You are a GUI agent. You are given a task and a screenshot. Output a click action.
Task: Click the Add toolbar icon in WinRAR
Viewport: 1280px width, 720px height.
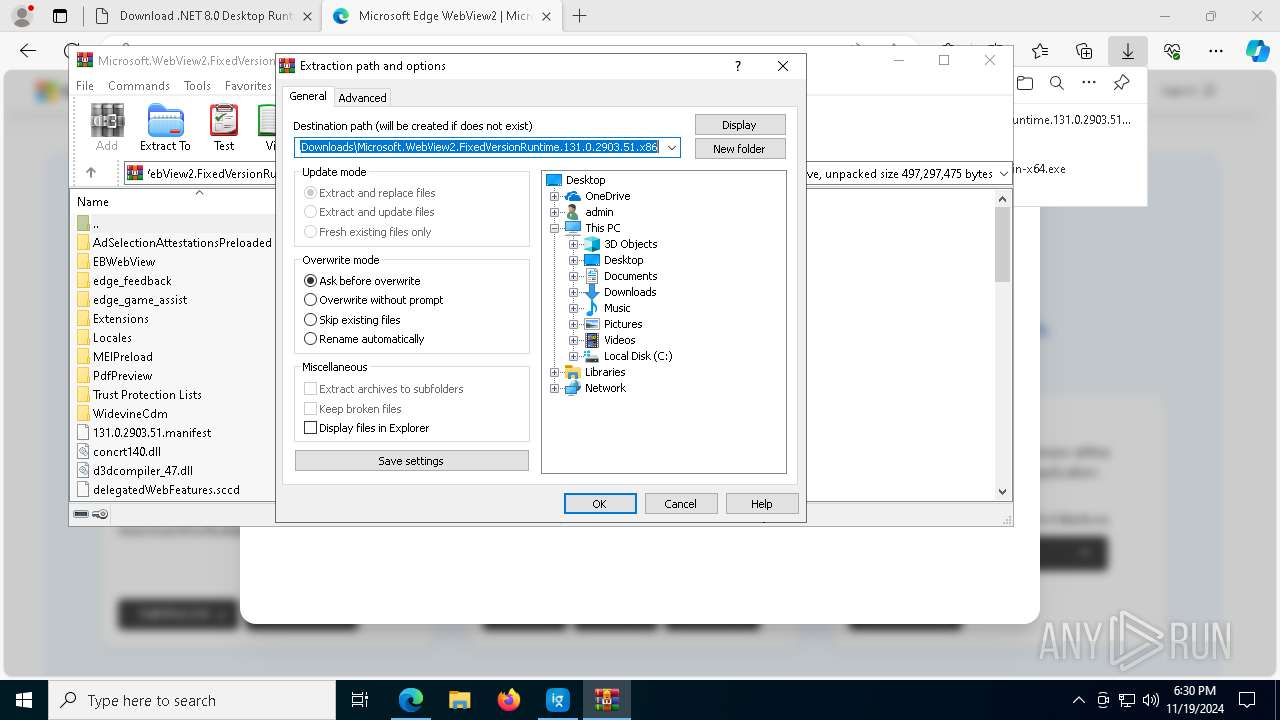(x=107, y=128)
